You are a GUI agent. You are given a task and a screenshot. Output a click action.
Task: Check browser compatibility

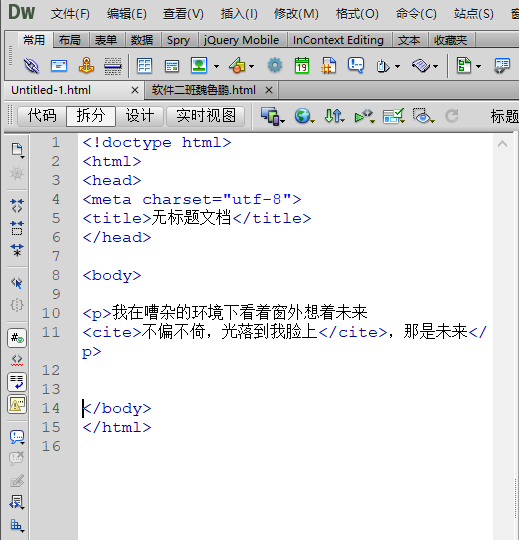[x=393, y=116]
